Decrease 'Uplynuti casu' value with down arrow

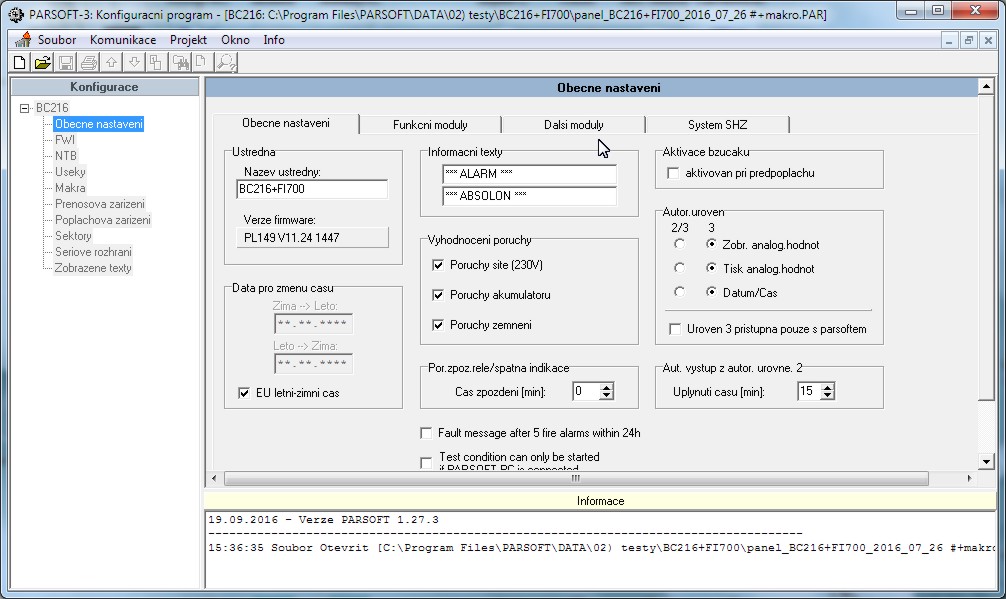coord(827,396)
